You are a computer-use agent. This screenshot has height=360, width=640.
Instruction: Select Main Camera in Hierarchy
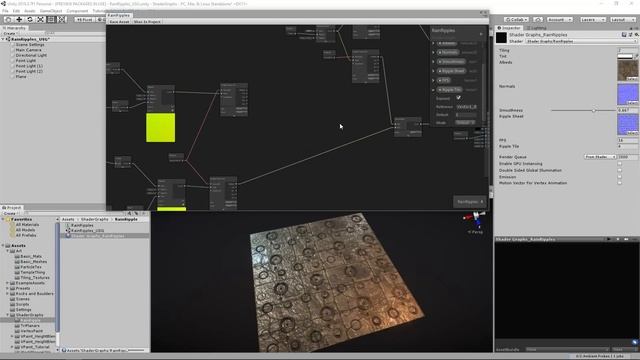(x=29, y=50)
